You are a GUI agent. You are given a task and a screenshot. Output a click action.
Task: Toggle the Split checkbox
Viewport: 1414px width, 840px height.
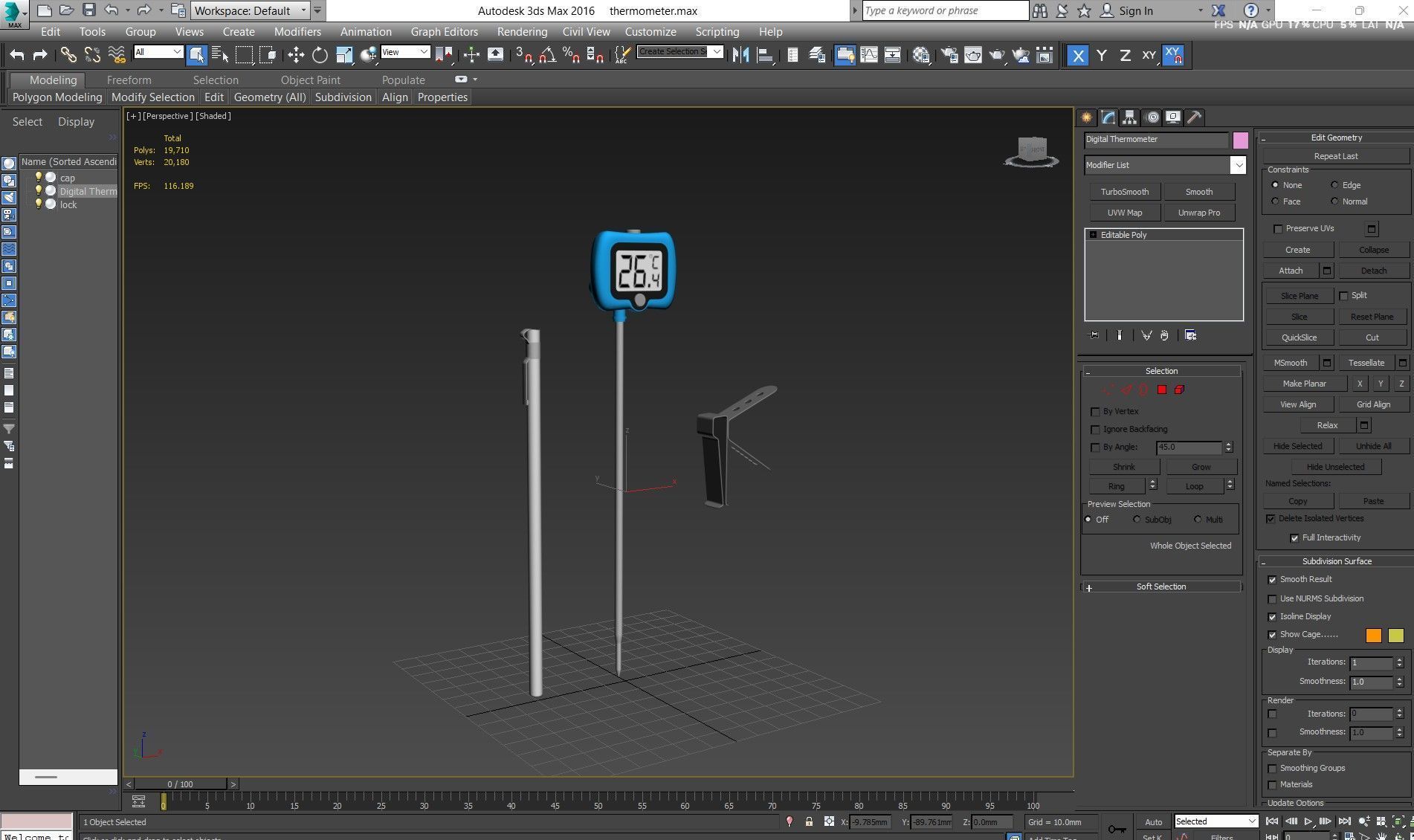(1344, 296)
